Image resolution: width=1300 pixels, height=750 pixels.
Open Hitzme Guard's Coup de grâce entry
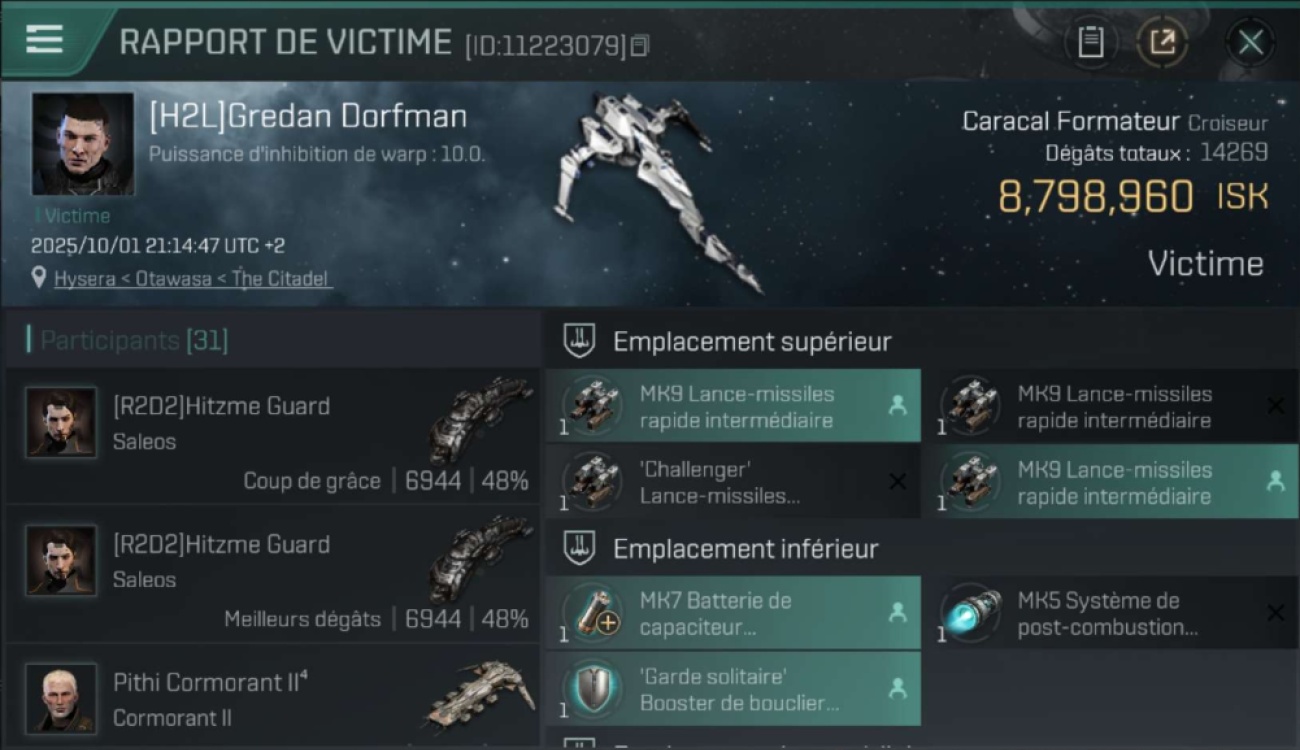tap(273, 437)
